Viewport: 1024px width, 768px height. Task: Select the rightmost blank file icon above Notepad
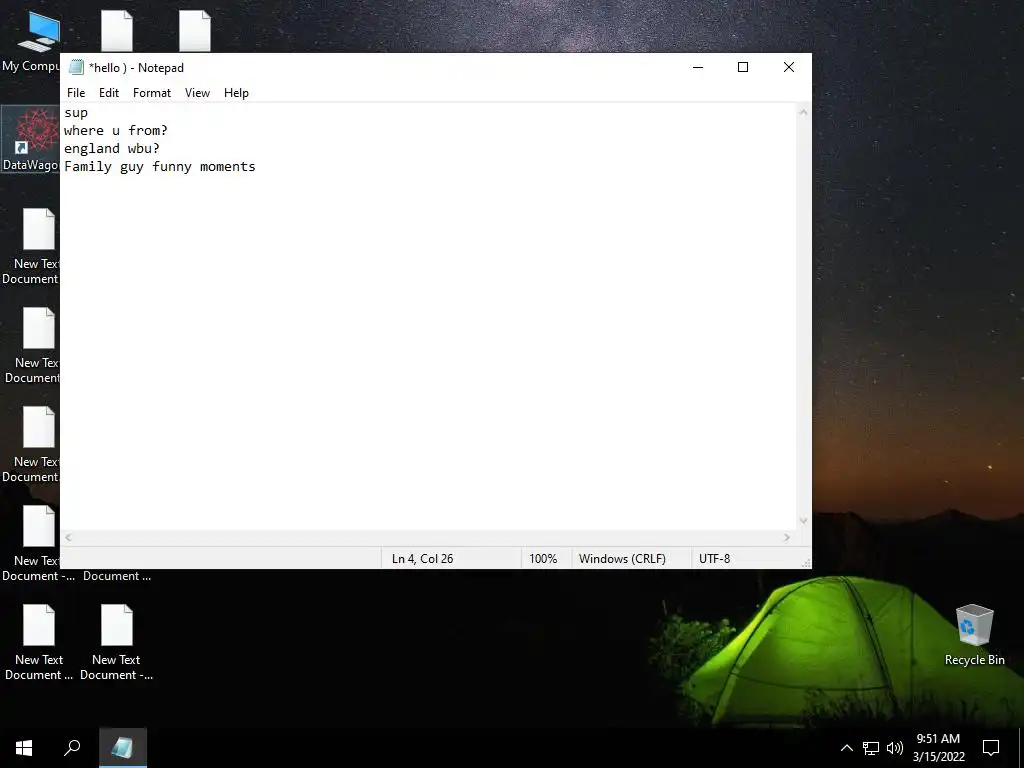click(x=195, y=31)
